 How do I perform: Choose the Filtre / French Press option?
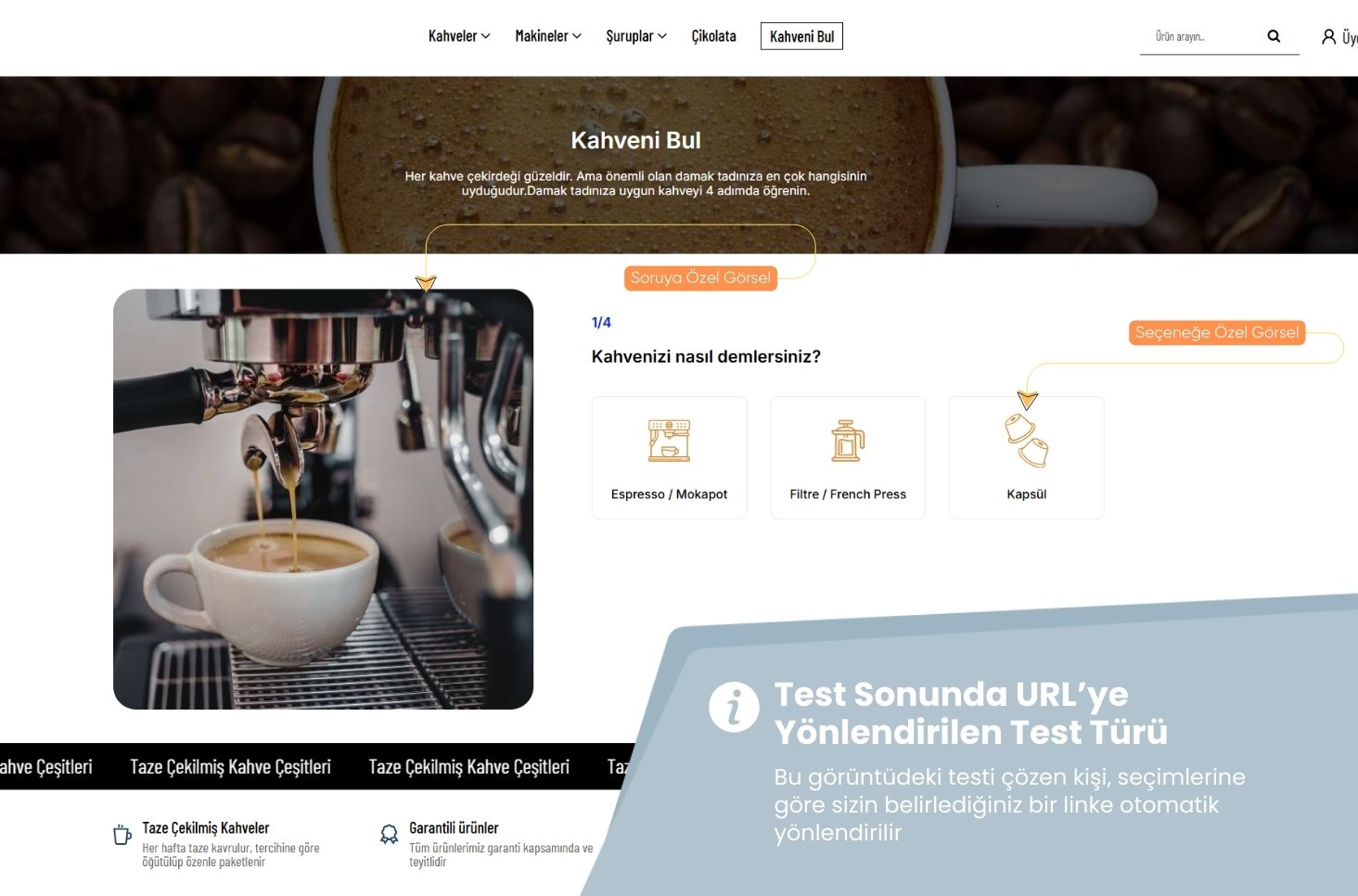(847, 494)
